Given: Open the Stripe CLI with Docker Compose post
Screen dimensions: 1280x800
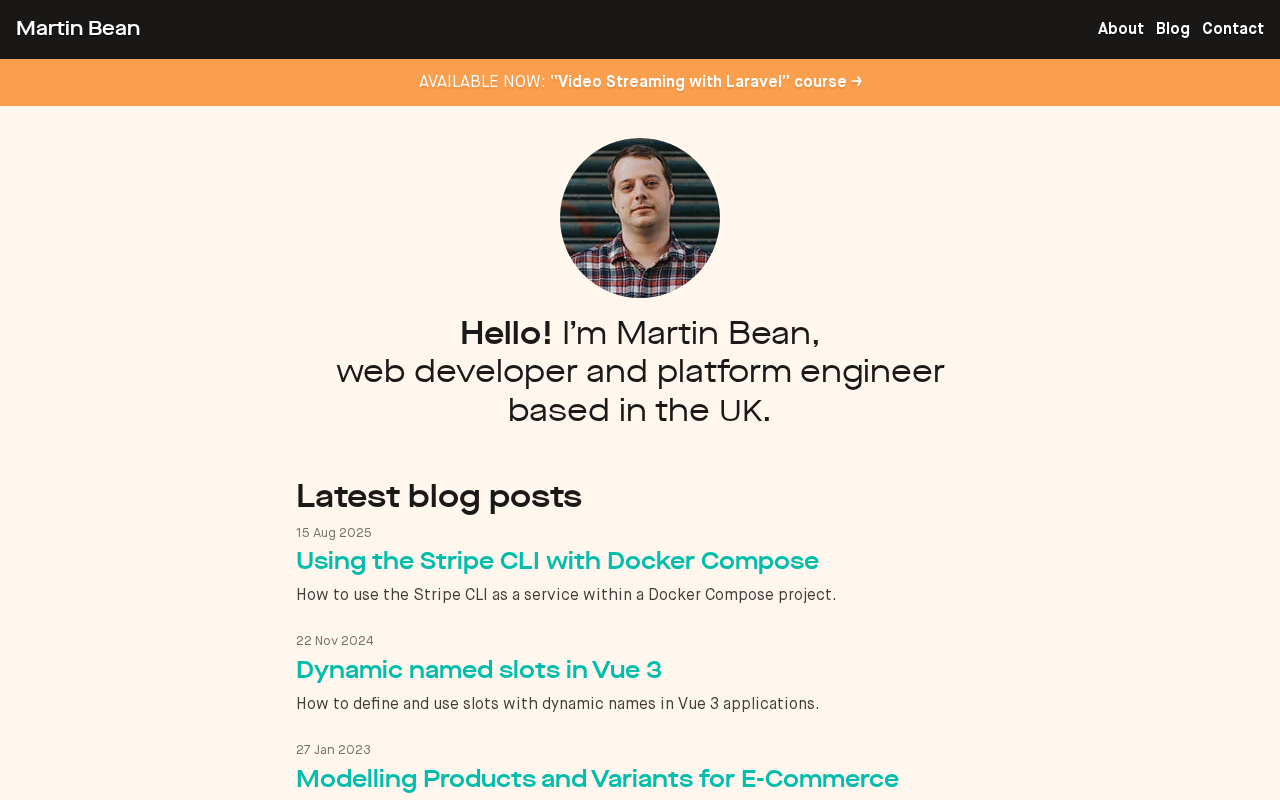Looking at the screenshot, I should (557, 561).
